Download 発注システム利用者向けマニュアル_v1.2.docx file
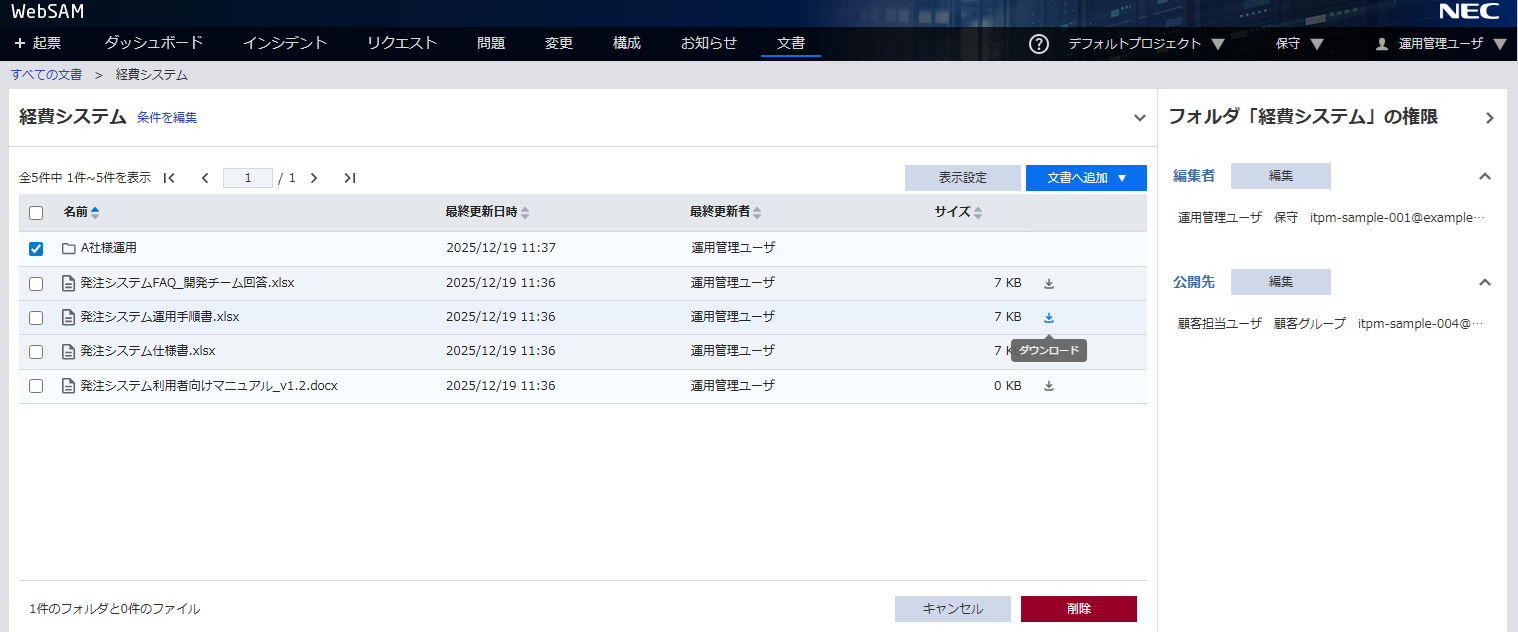 click(1049, 386)
